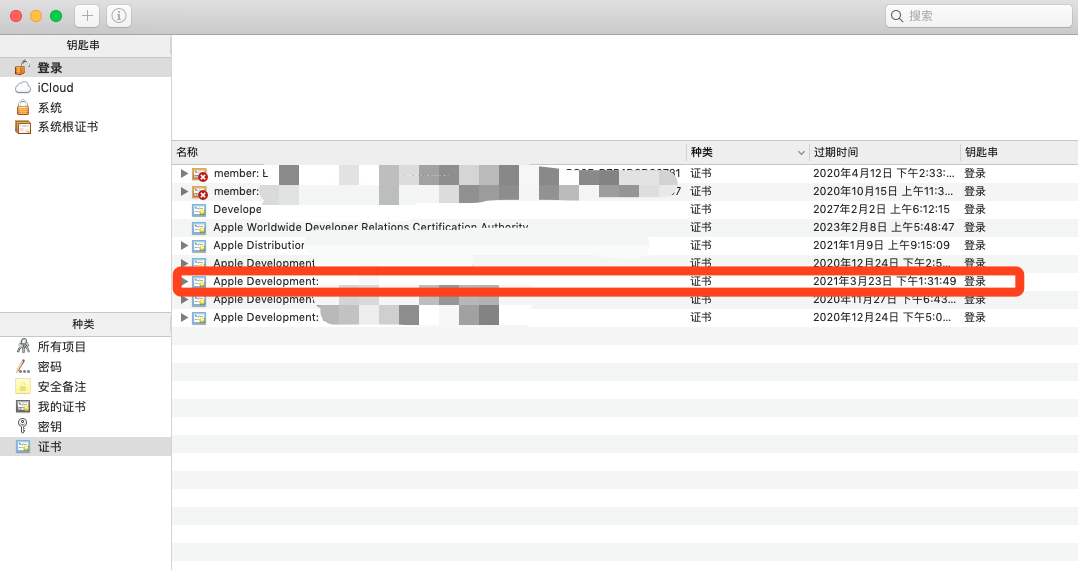Show the 我的证书 category
This screenshot has width=1078, height=570.
pos(85,406)
